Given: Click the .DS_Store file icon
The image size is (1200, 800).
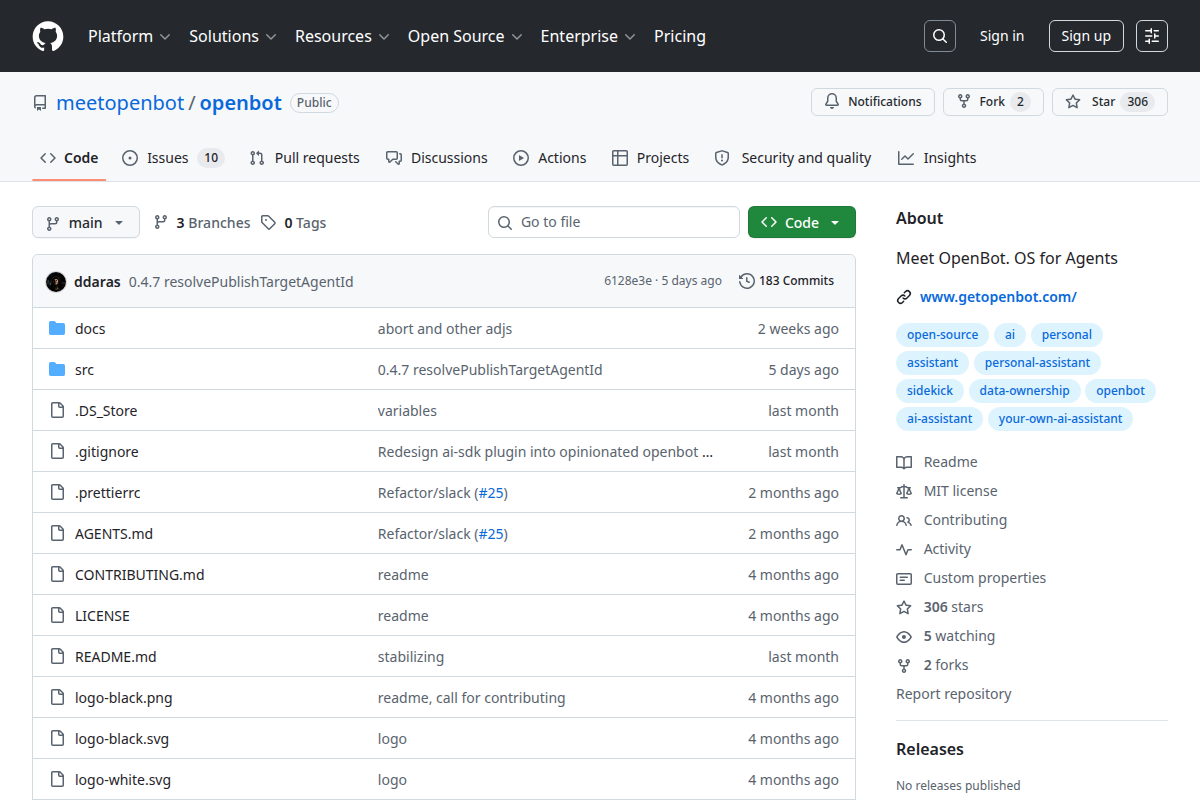Looking at the screenshot, I should [x=57, y=411].
